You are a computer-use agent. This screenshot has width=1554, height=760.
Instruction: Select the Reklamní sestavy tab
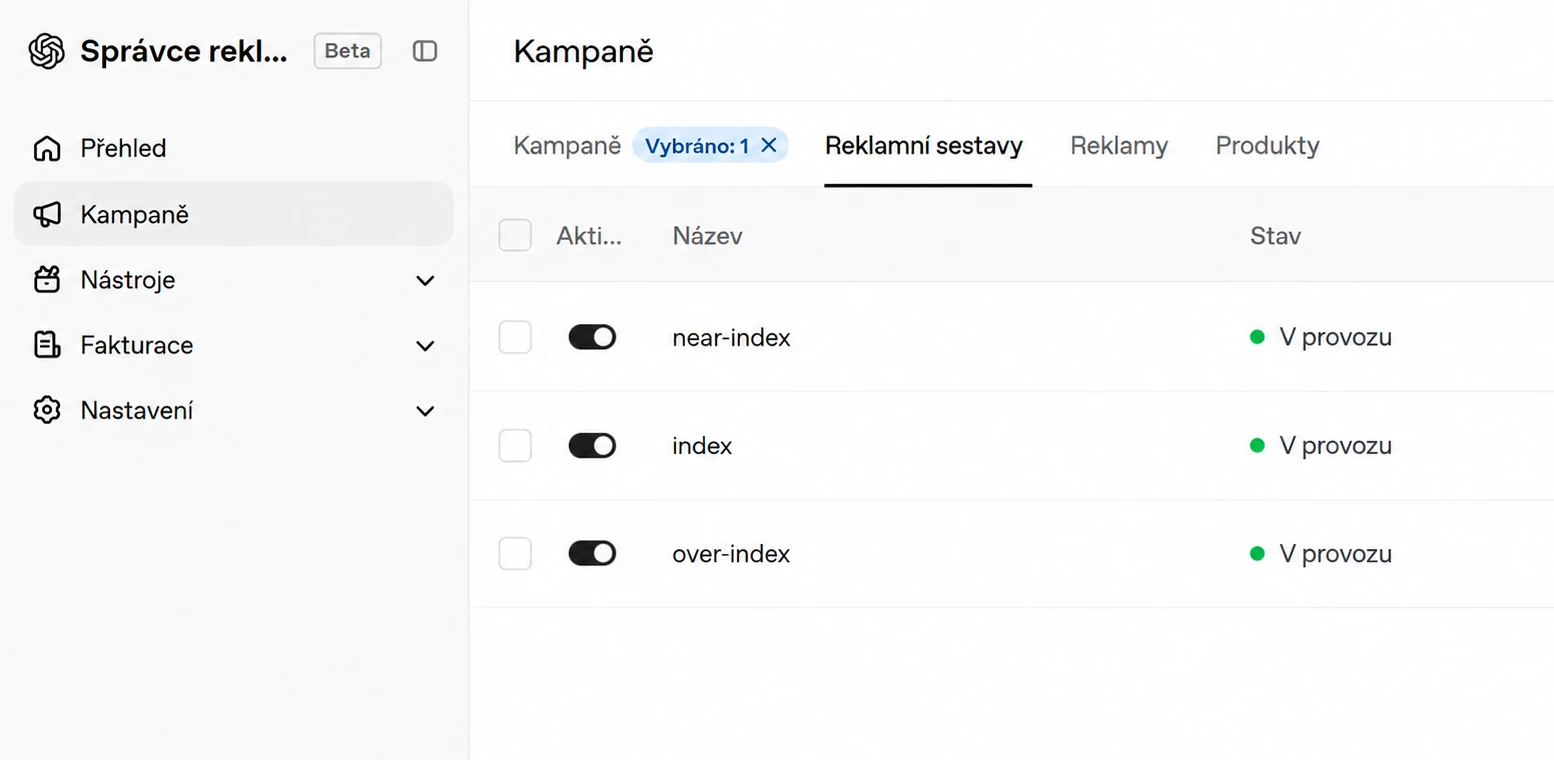pos(924,145)
